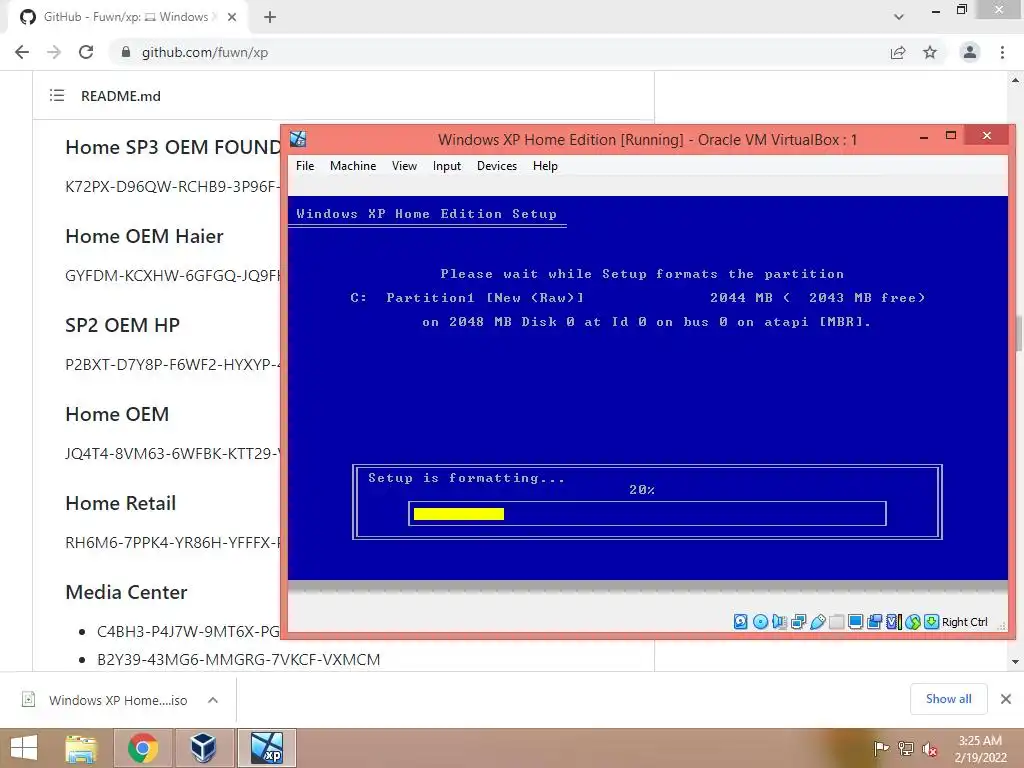The height and width of the screenshot is (768, 1024).
Task: Click the Home SP3 OEM heading
Action: 173,147
